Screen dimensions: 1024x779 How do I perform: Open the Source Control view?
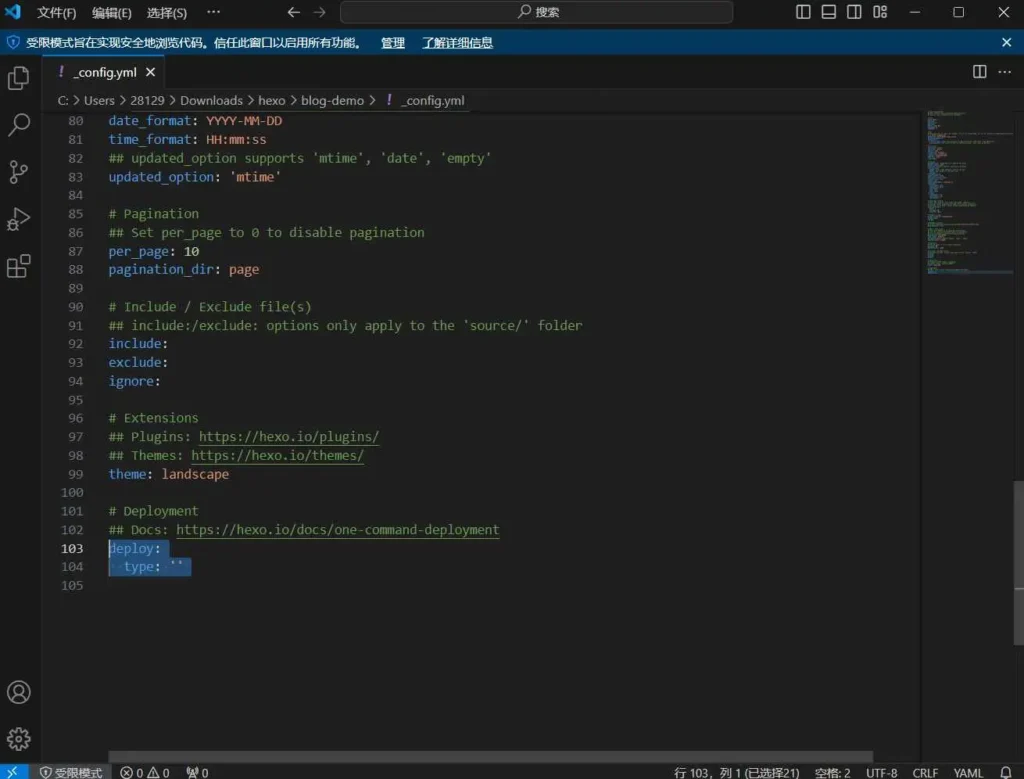click(19, 172)
